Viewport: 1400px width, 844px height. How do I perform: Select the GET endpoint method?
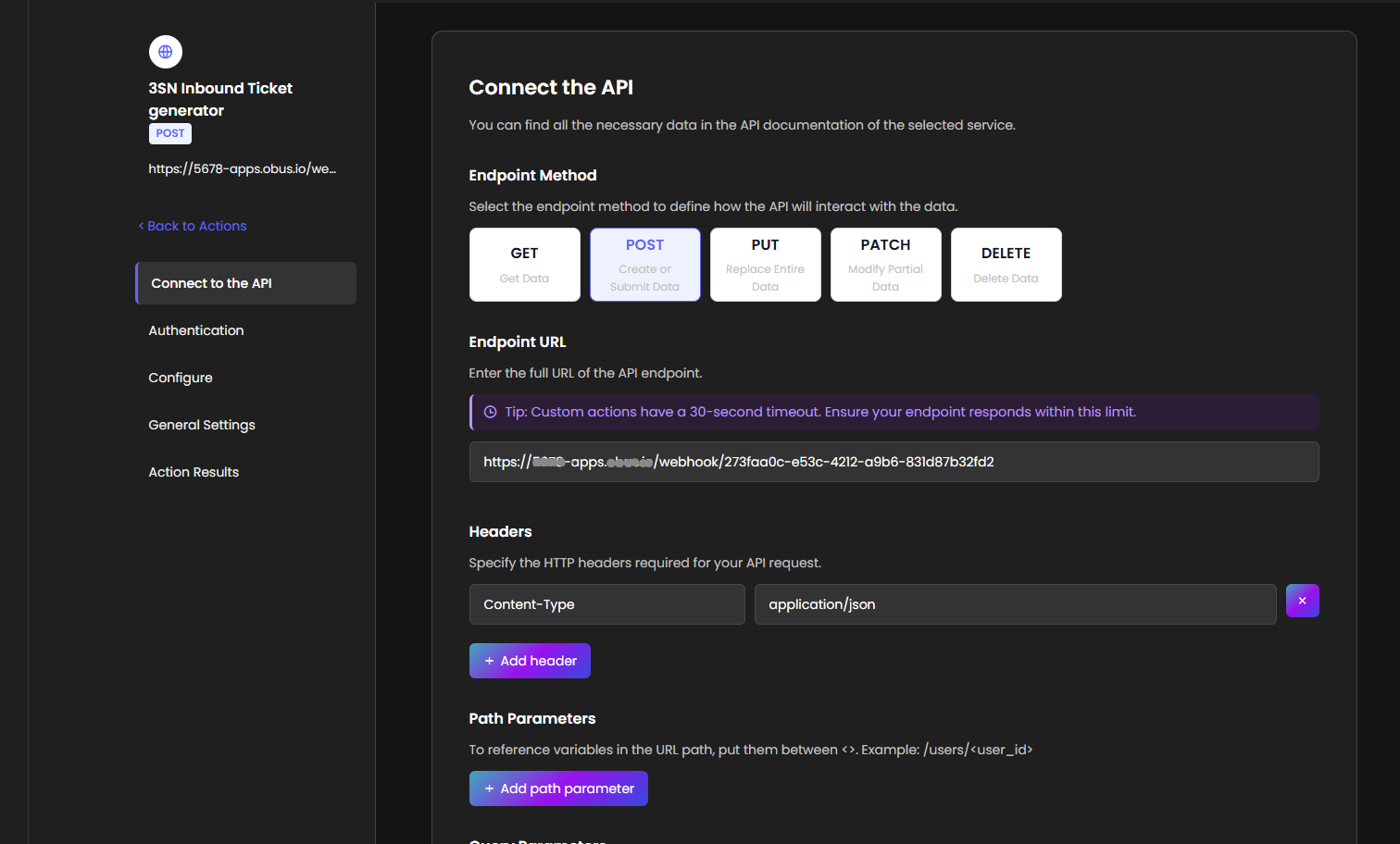pos(524,265)
